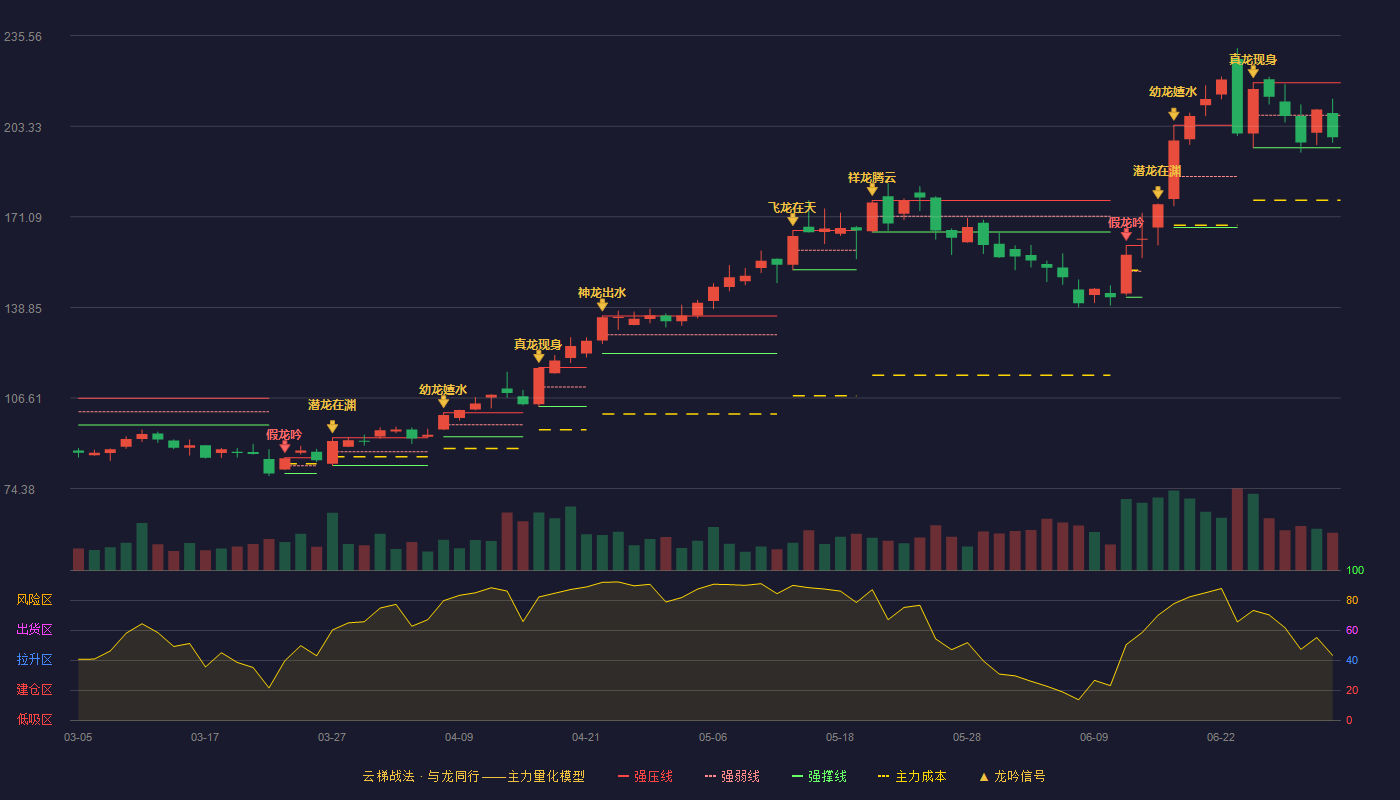Viewport: 1400px width, 800px height.
Task: Toggle the 龙吟信号 legend entry
Action: (1012, 776)
